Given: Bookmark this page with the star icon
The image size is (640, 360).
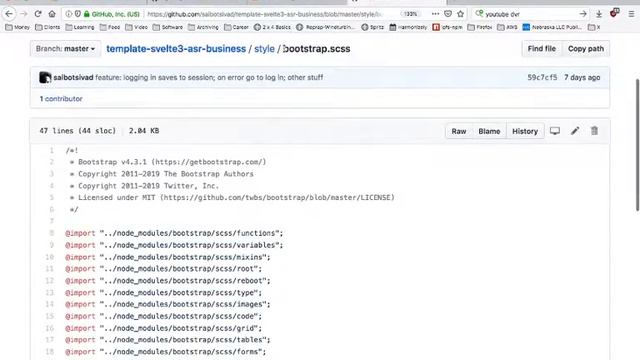Looking at the screenshot, I should coord(460,14).
